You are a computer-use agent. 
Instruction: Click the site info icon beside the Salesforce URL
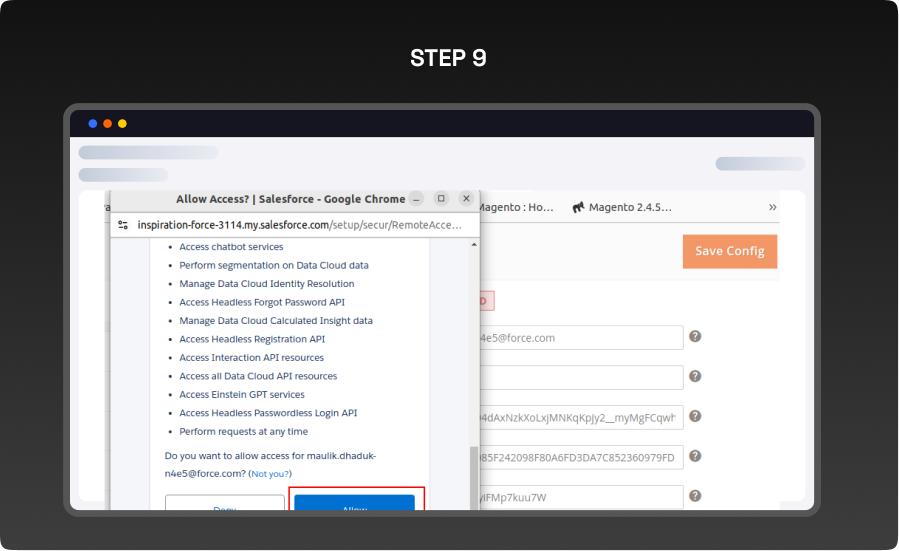coord(123,225)
